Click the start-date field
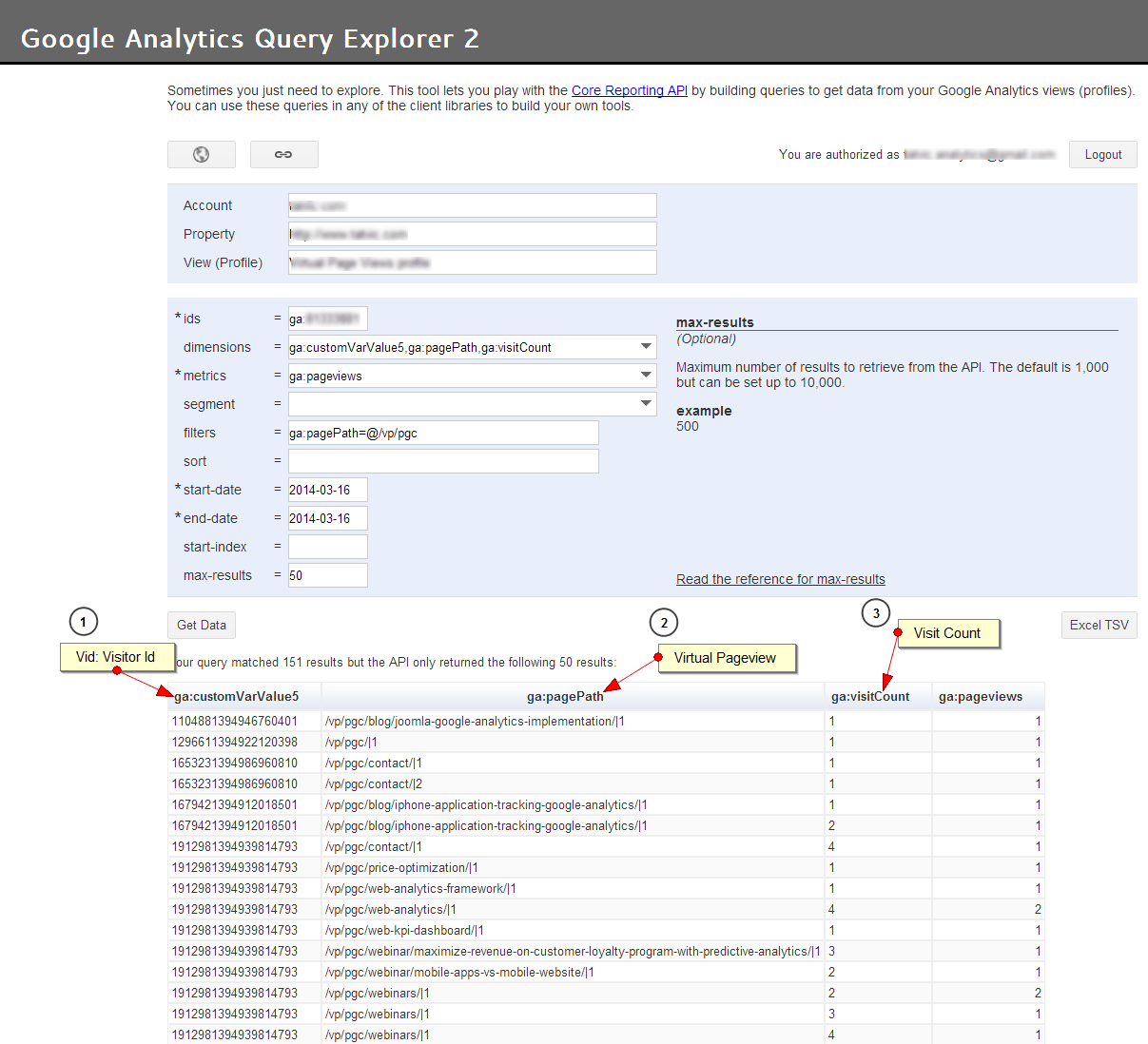1148x1044 pixels. coord(328,490)
